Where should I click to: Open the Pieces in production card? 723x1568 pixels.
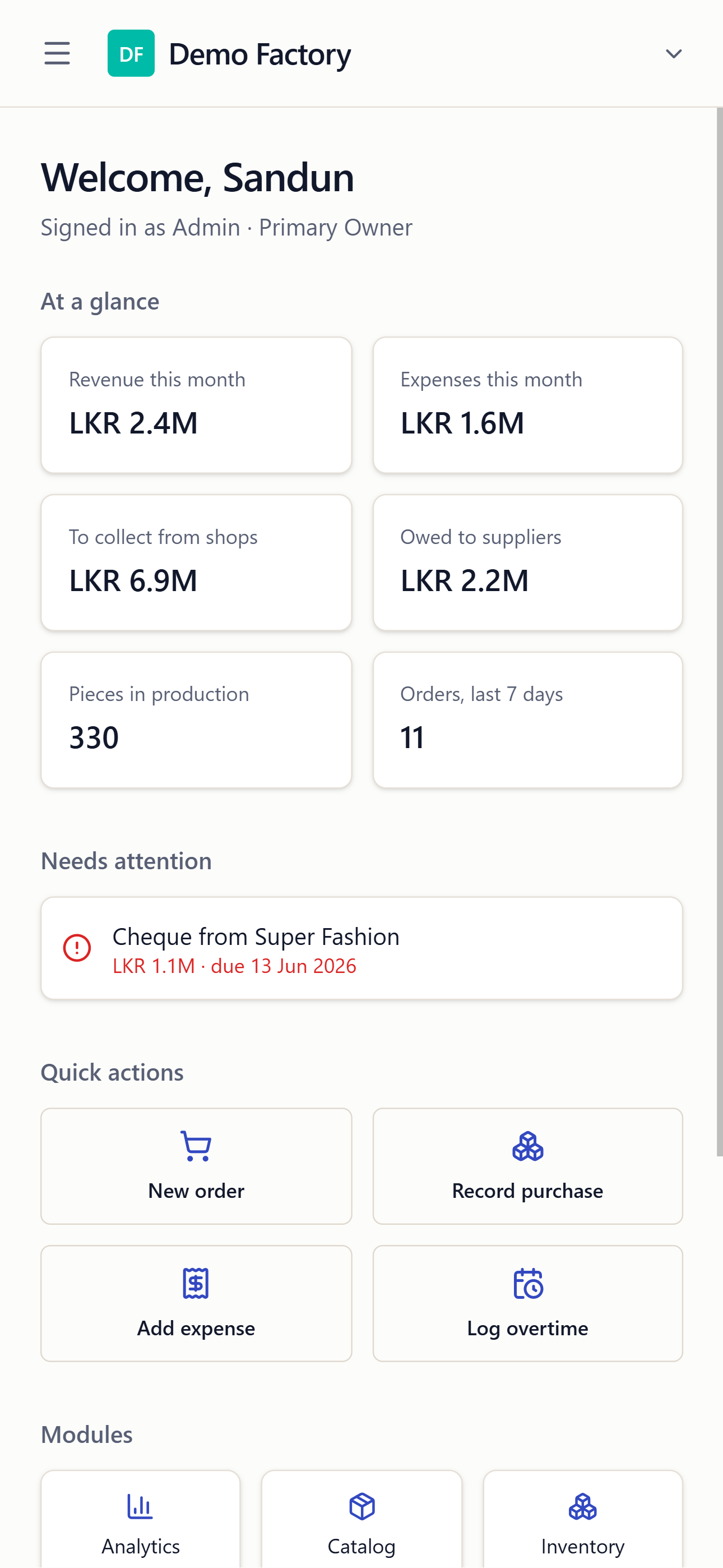point(196,720)
